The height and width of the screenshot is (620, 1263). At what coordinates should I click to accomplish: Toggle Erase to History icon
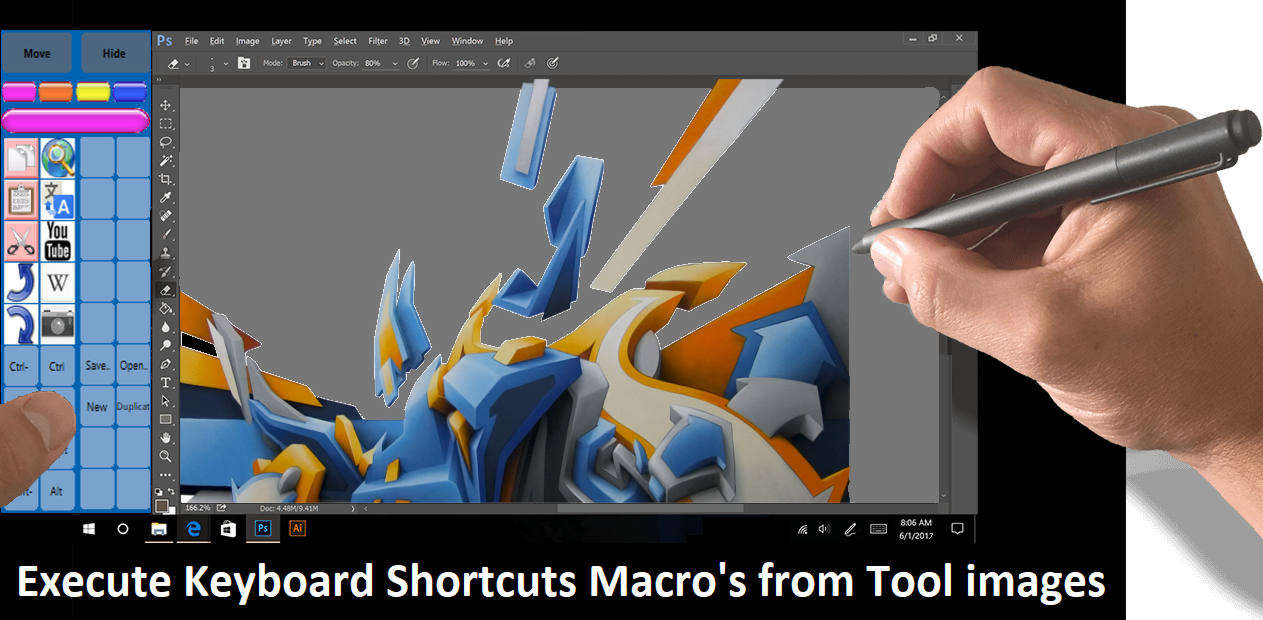coord(530,63)
